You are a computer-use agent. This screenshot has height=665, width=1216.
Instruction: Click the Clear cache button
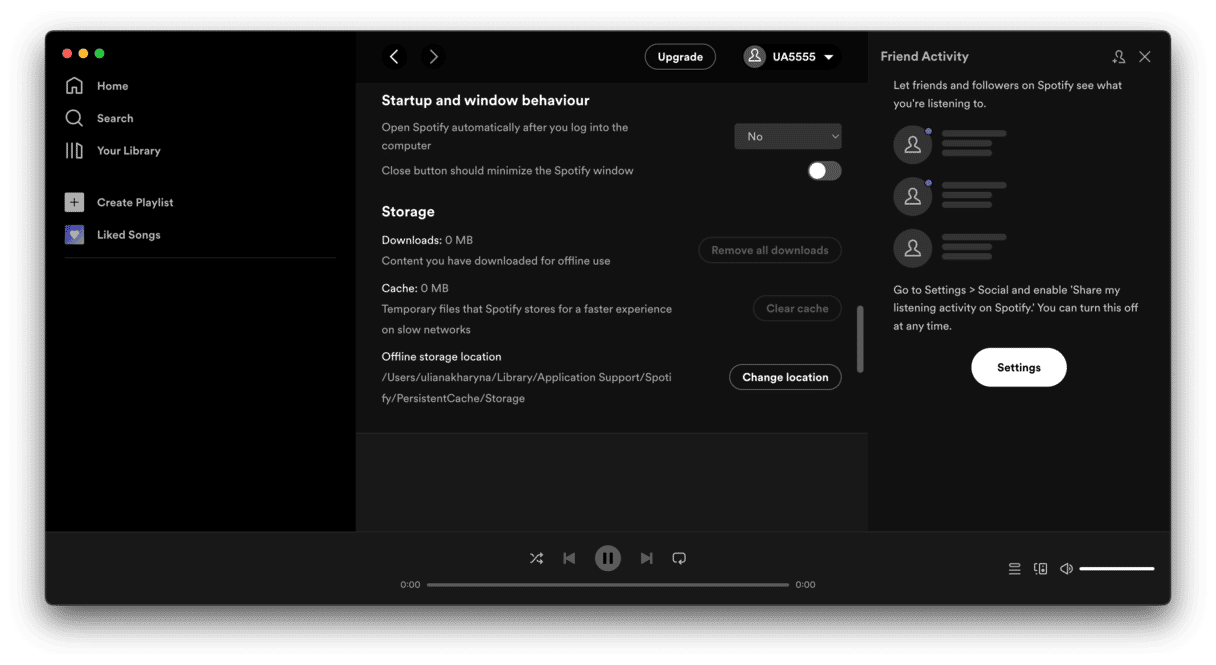point(797,309)
